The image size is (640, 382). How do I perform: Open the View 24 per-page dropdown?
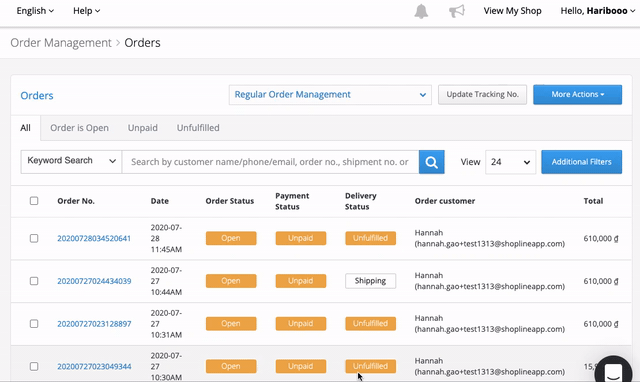point(511,162)
